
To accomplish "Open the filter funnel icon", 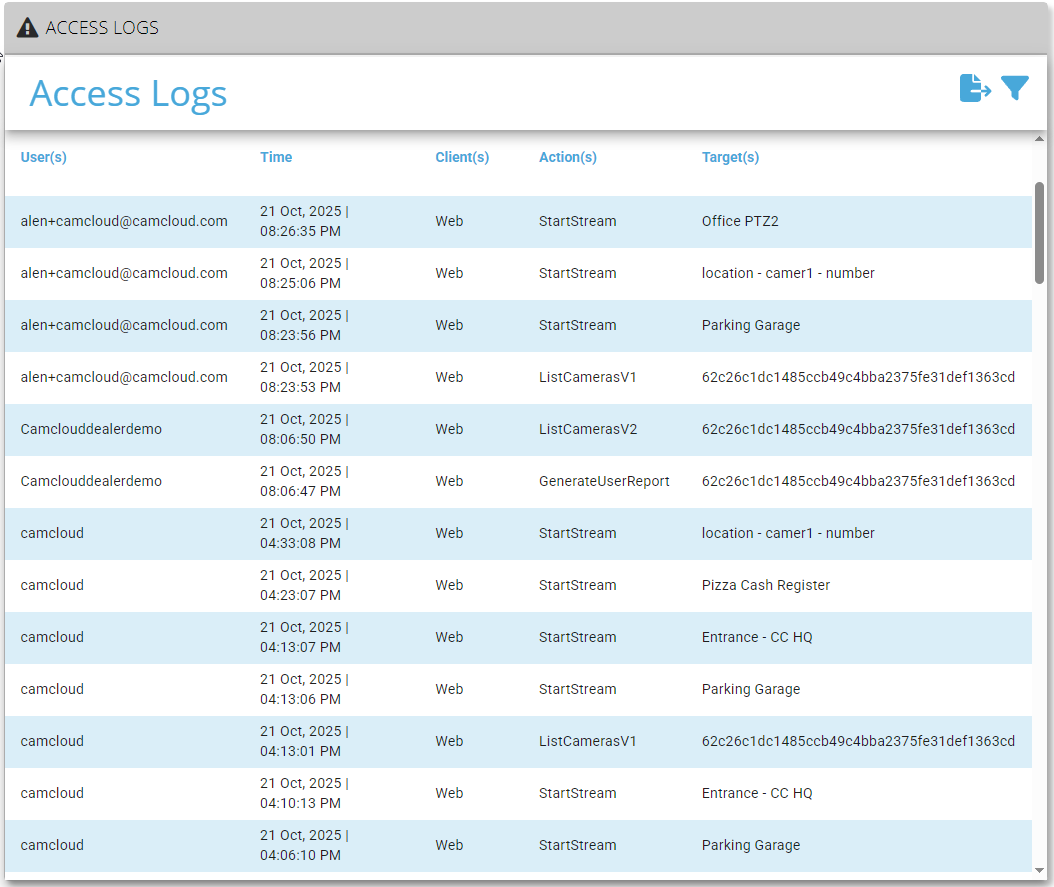I will [x=1014, y=89].
